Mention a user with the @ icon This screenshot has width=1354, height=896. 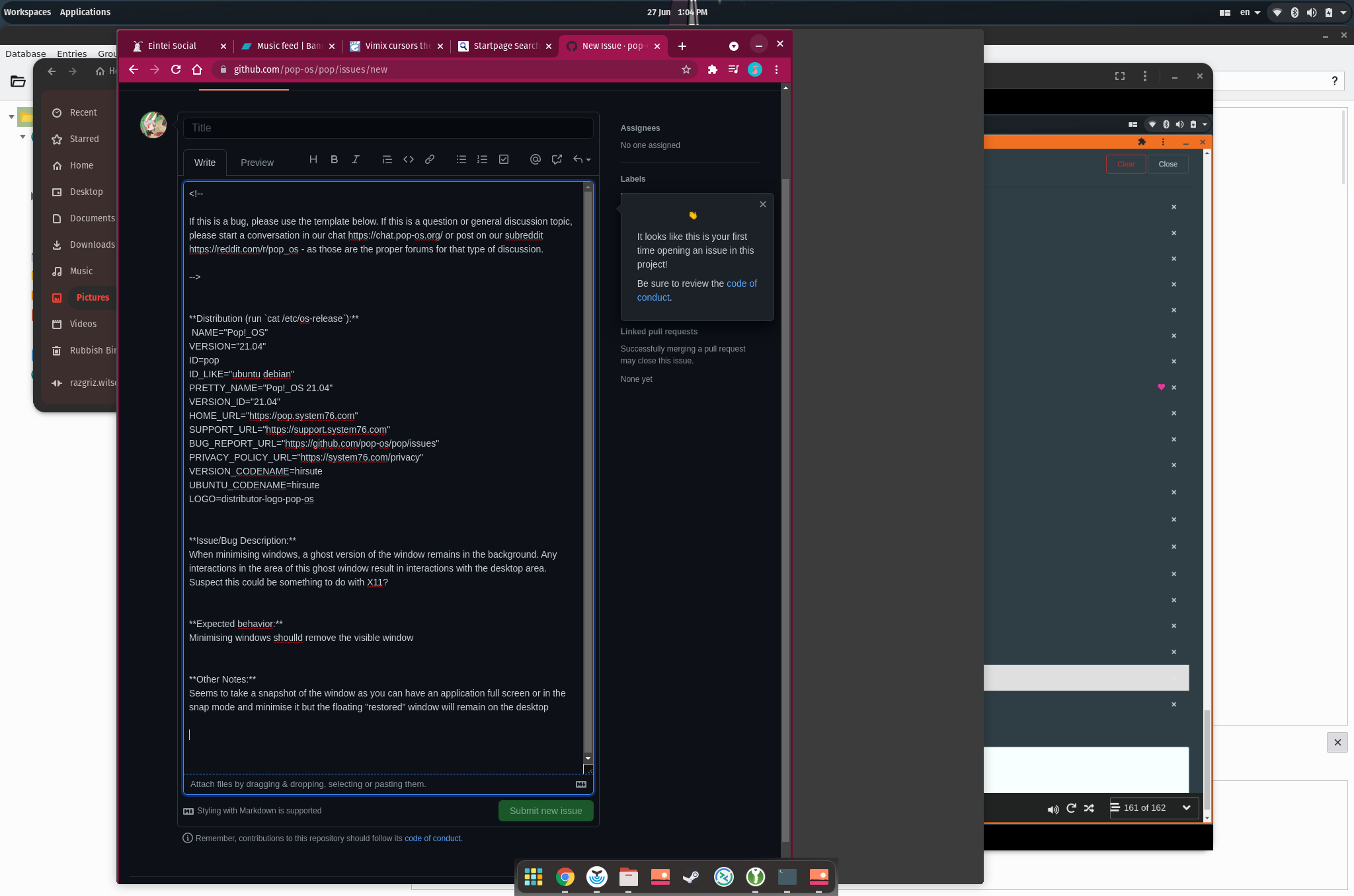click(x=536, y=160)
